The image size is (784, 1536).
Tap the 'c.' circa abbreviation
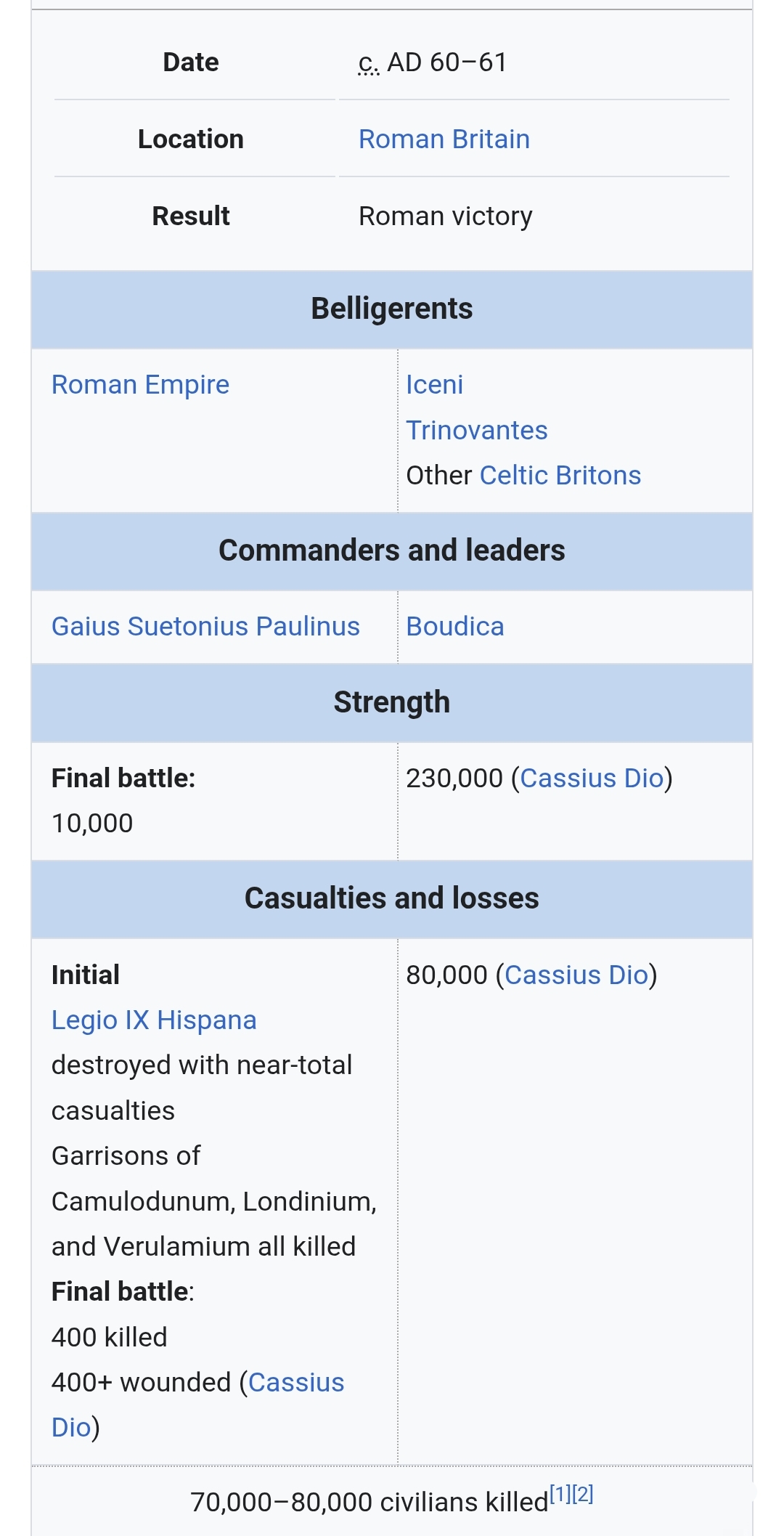point(368,63)
